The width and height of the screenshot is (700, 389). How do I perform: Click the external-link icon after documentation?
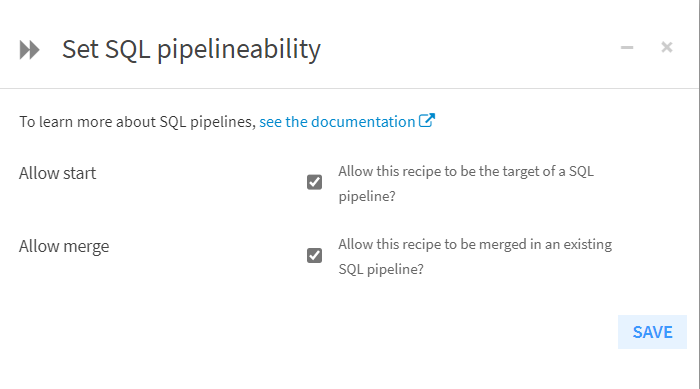(x=426, y=121)
